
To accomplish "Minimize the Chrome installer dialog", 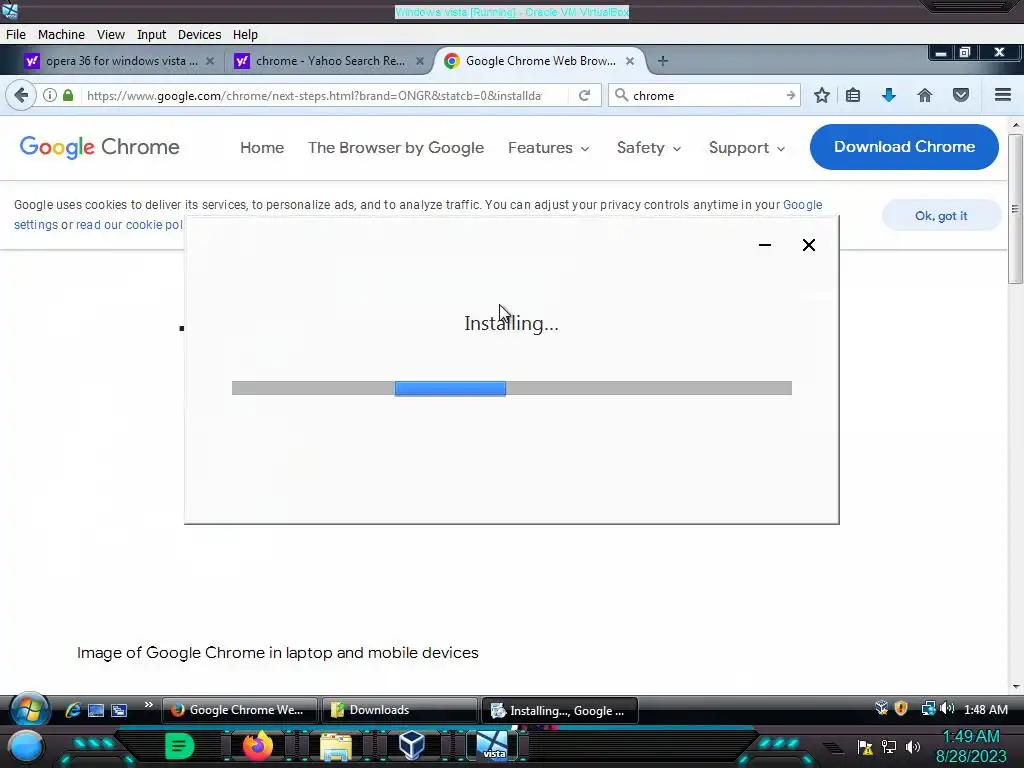I will click(765, 245).
